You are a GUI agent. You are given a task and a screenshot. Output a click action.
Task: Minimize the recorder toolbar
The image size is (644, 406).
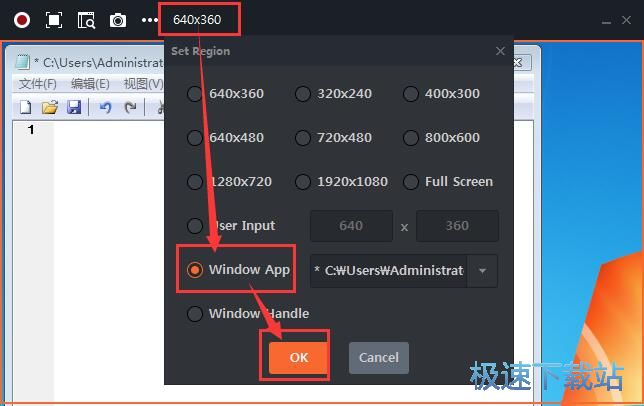(606, 22)
